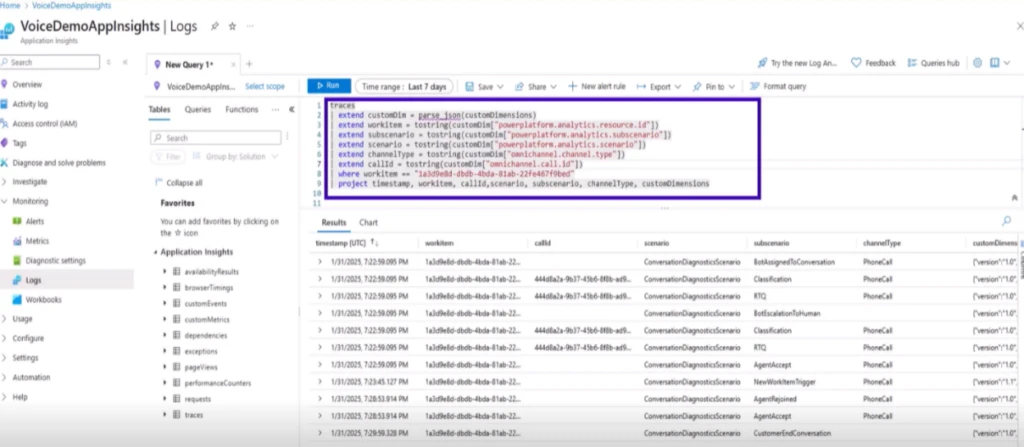
Task: Pin the Logs blade using the pin icon
Action: tap(215, 25)
